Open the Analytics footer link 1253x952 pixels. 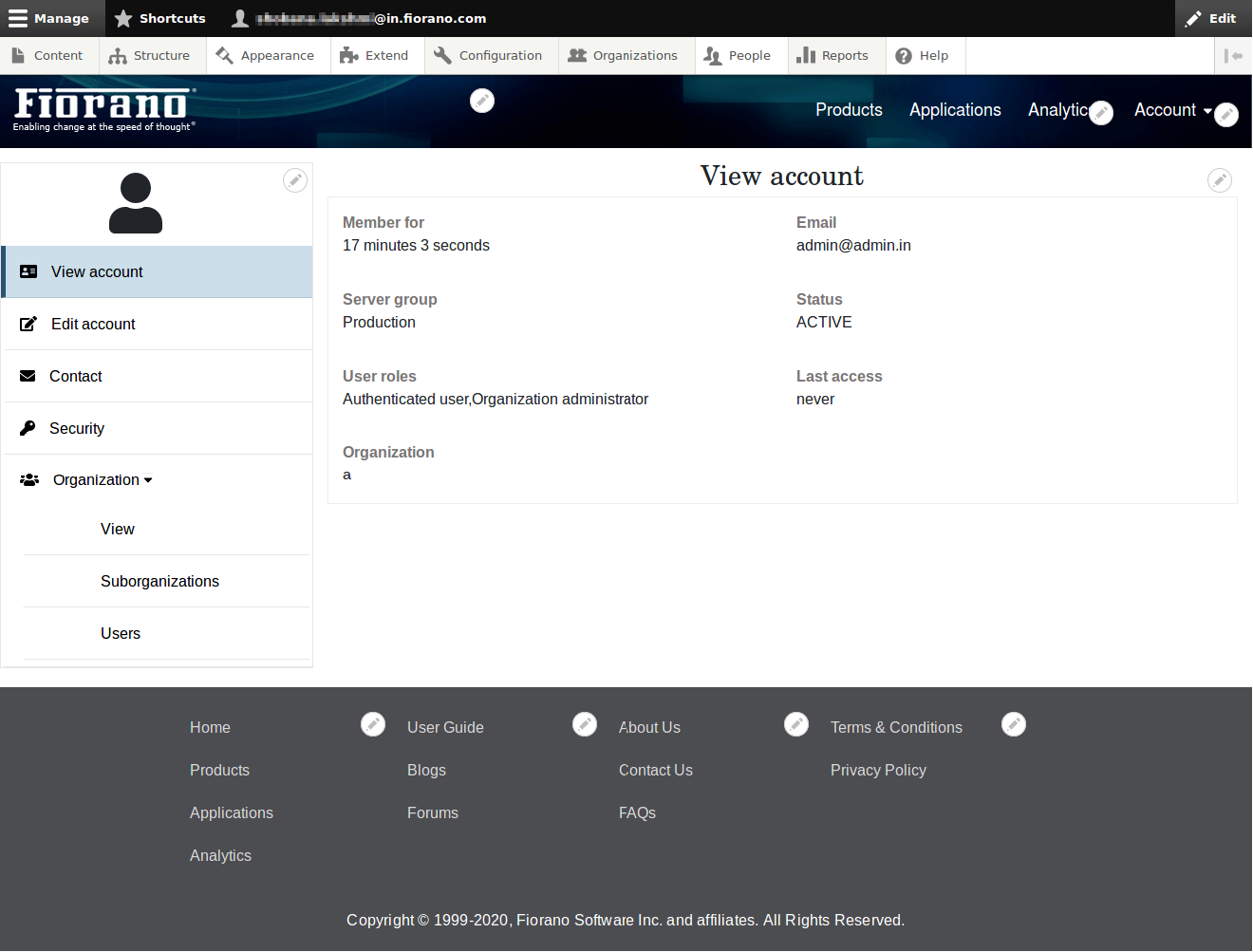point(220,856)
